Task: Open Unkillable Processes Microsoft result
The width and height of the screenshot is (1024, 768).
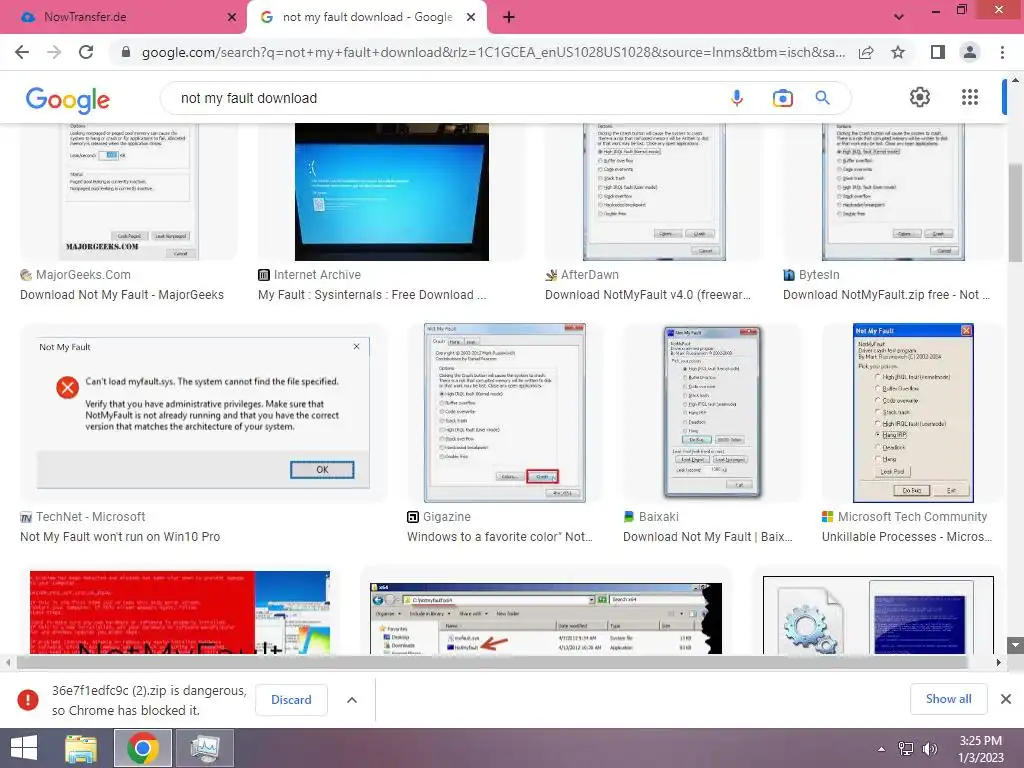Action: [x=906, y=537]
